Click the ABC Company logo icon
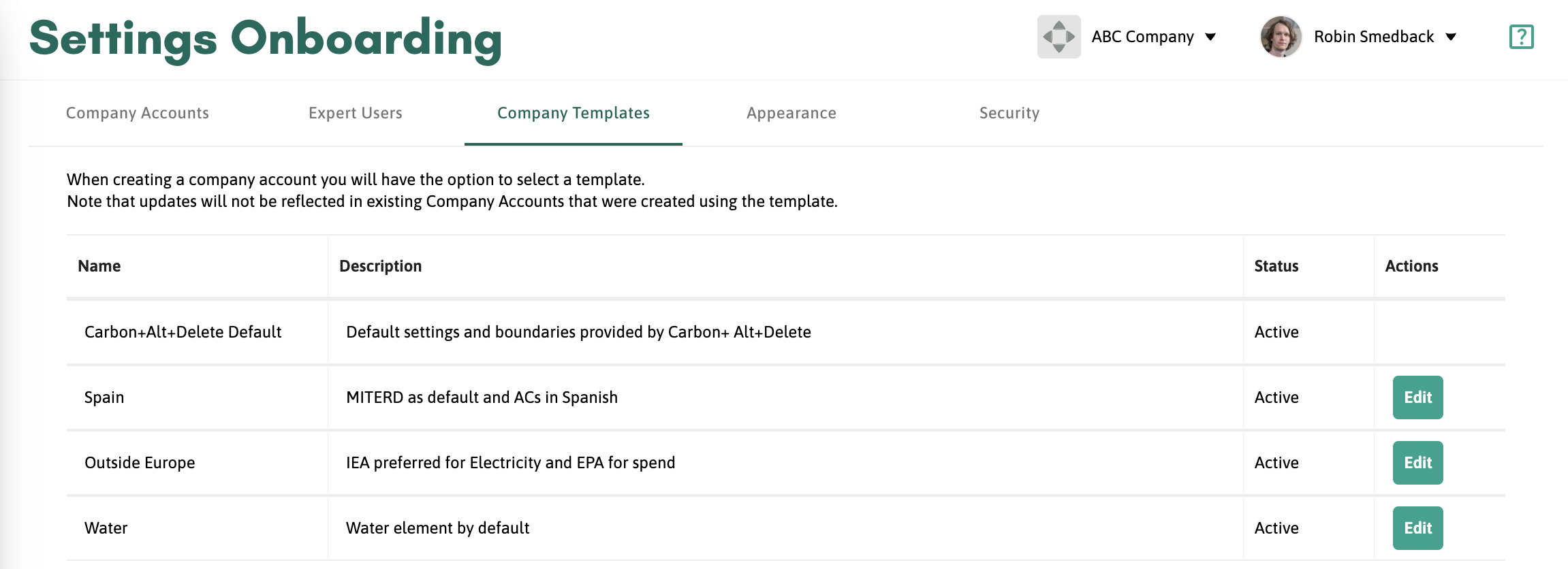This screenshot has width=1568, height=569. click(1059, 37)
